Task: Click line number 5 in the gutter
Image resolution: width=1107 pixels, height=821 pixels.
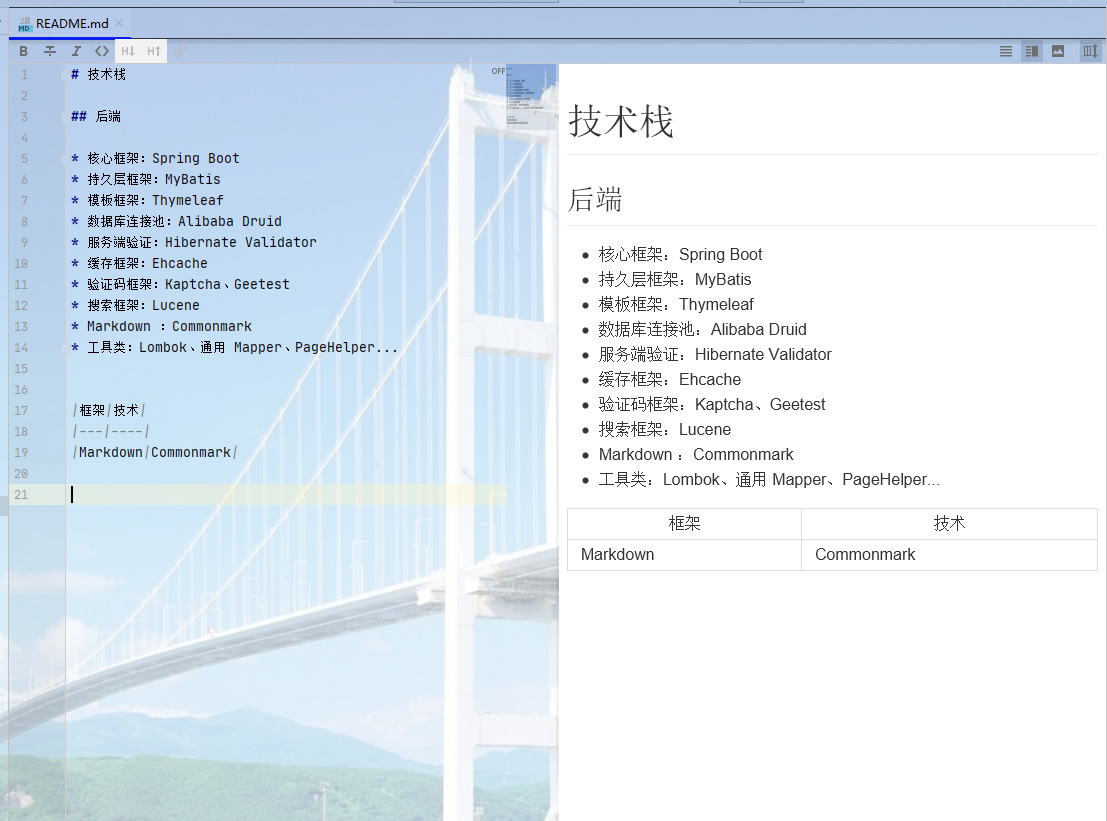Action: click(24, 158)
